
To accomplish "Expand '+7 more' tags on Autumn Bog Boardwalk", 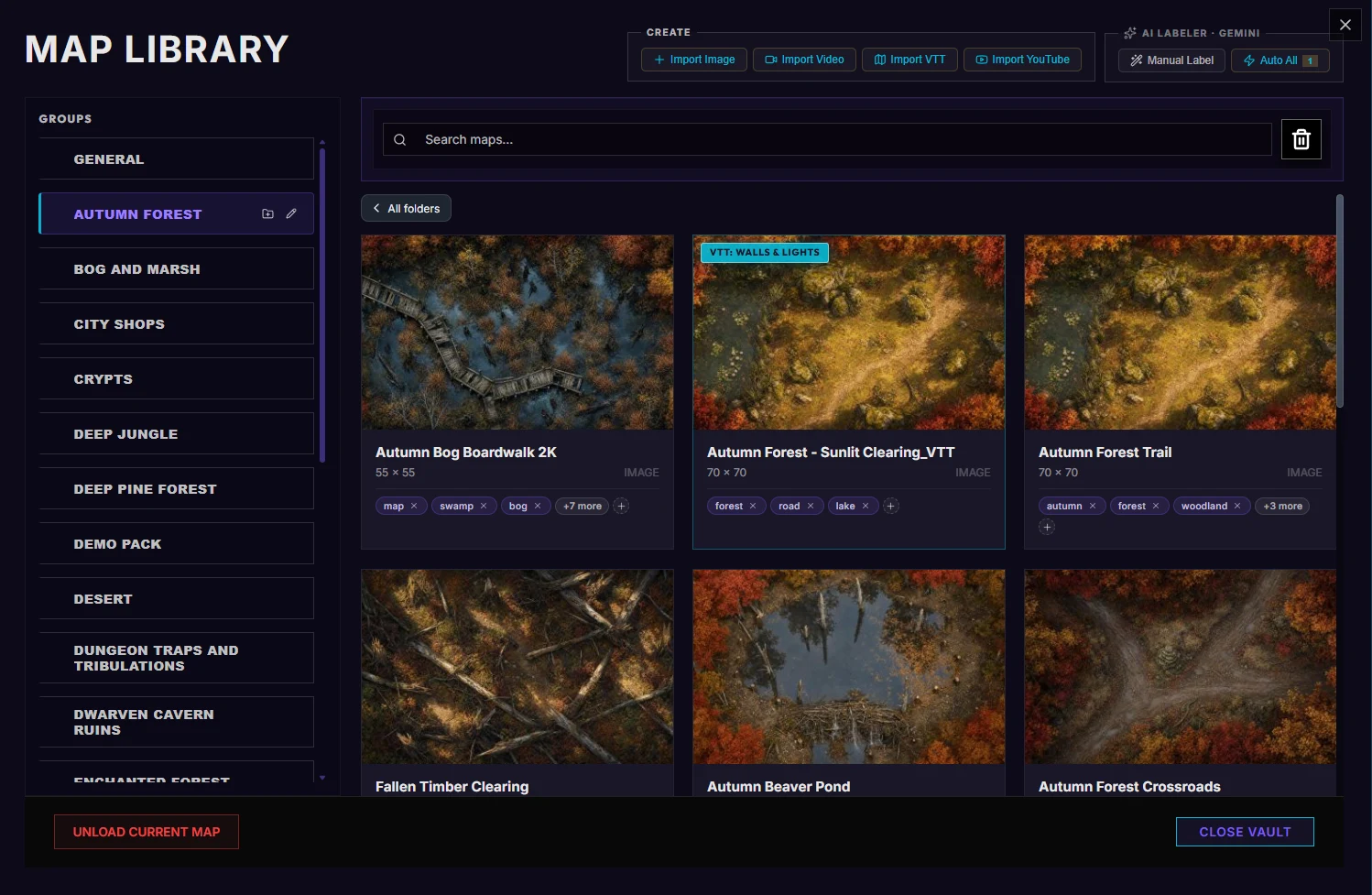I will click(x=583, y=506).
